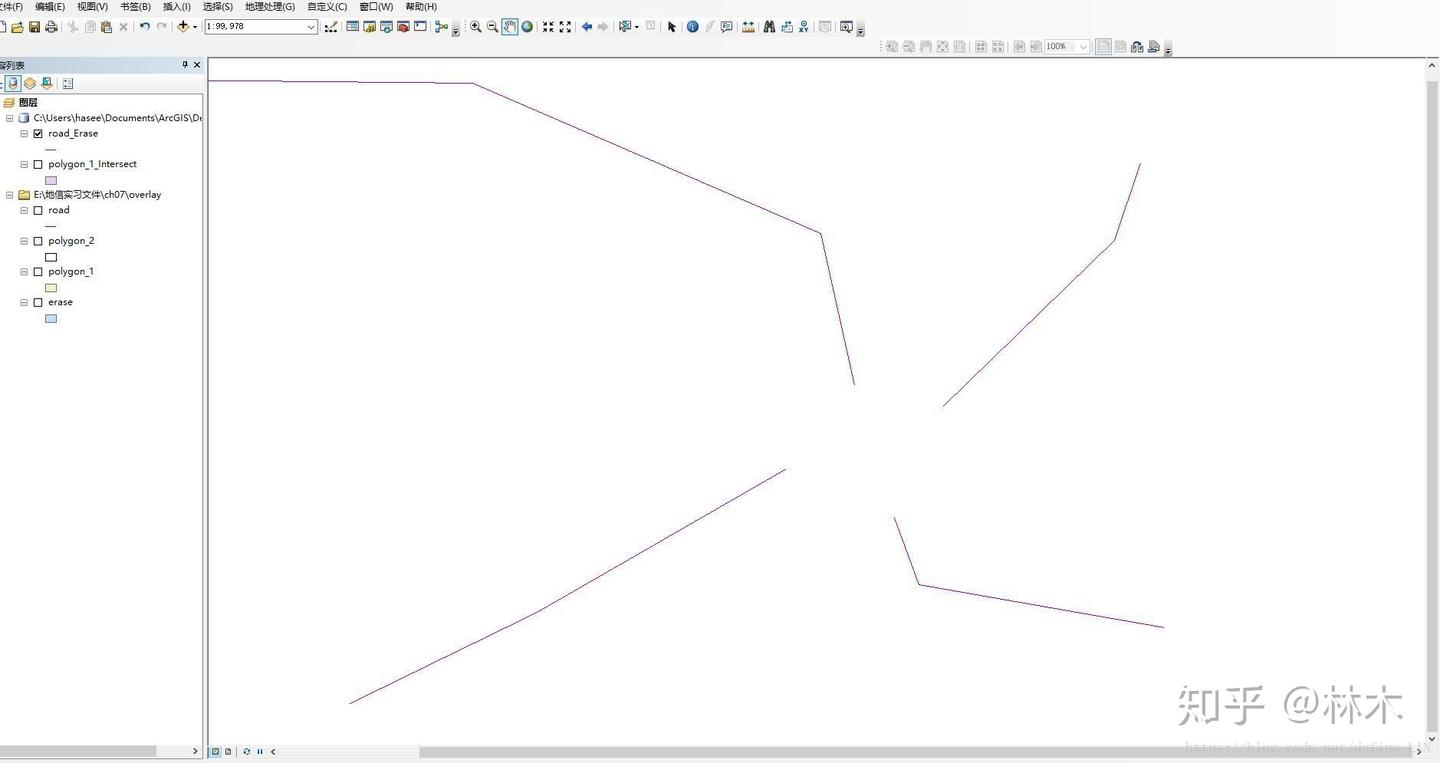Viewport: 1440px width, 763px height.
Task: Open the Table of Contents window icon
Action: coord(353,27)
